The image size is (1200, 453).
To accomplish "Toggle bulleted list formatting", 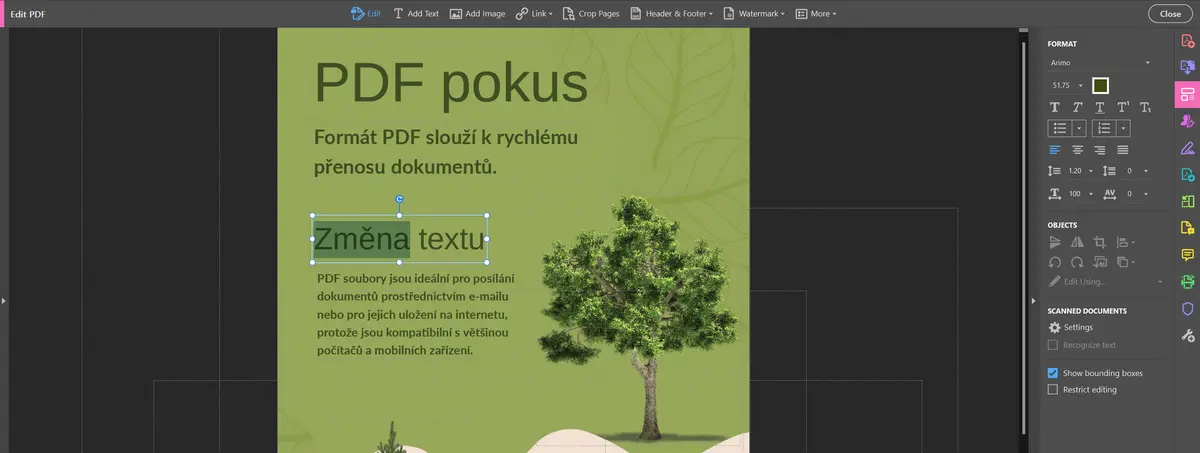I will tap(1059, 128).
